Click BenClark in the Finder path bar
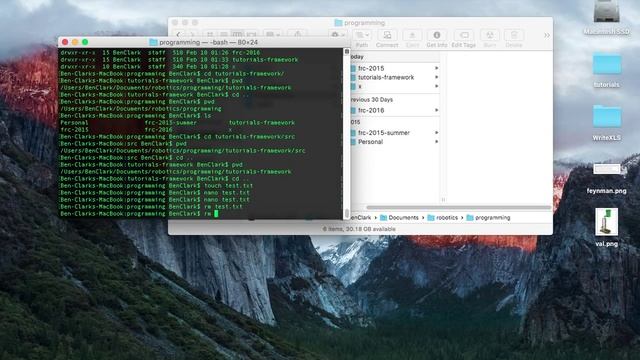 [361, 218]
